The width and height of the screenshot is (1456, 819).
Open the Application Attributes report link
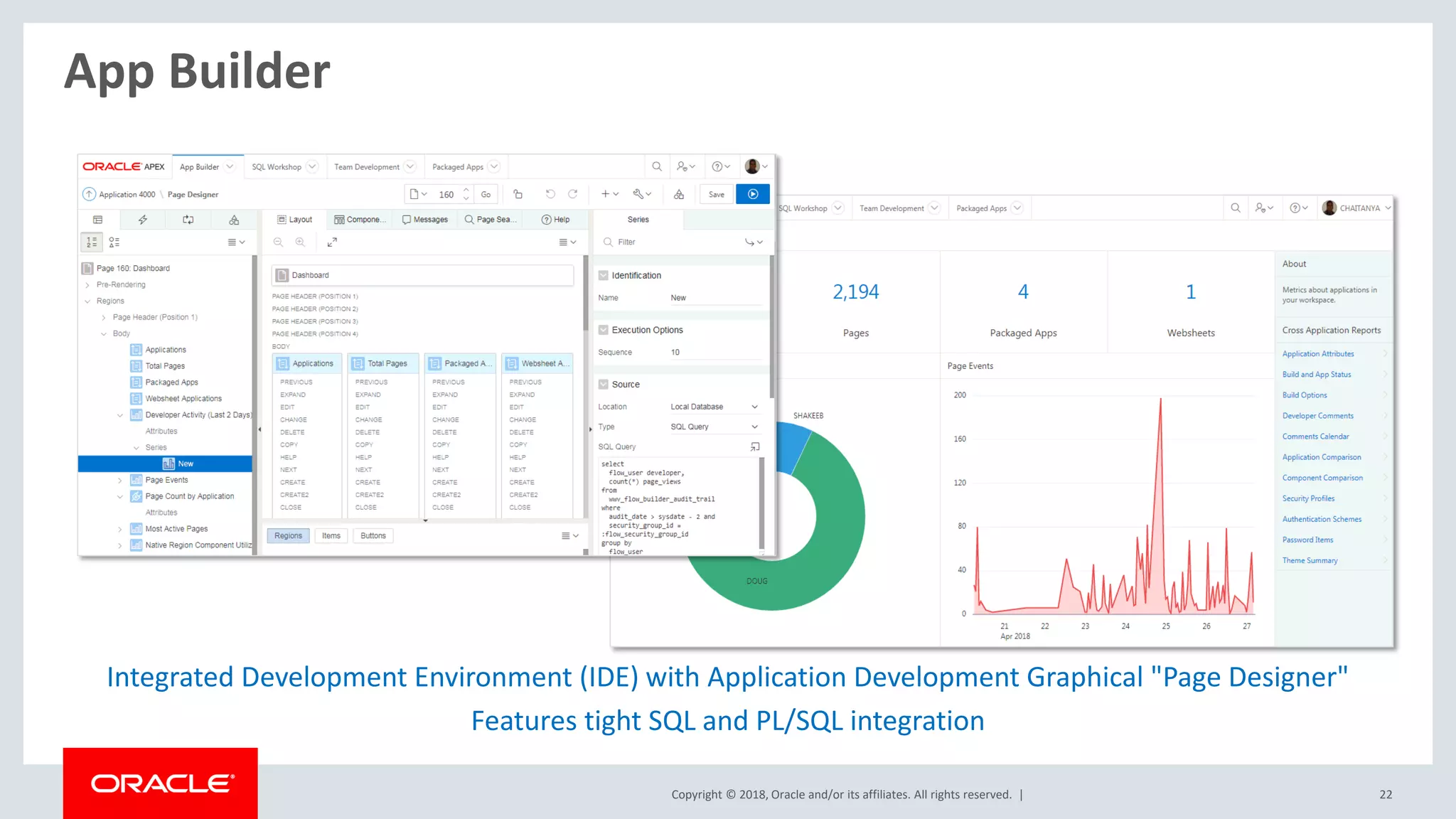coord(1318,354)
